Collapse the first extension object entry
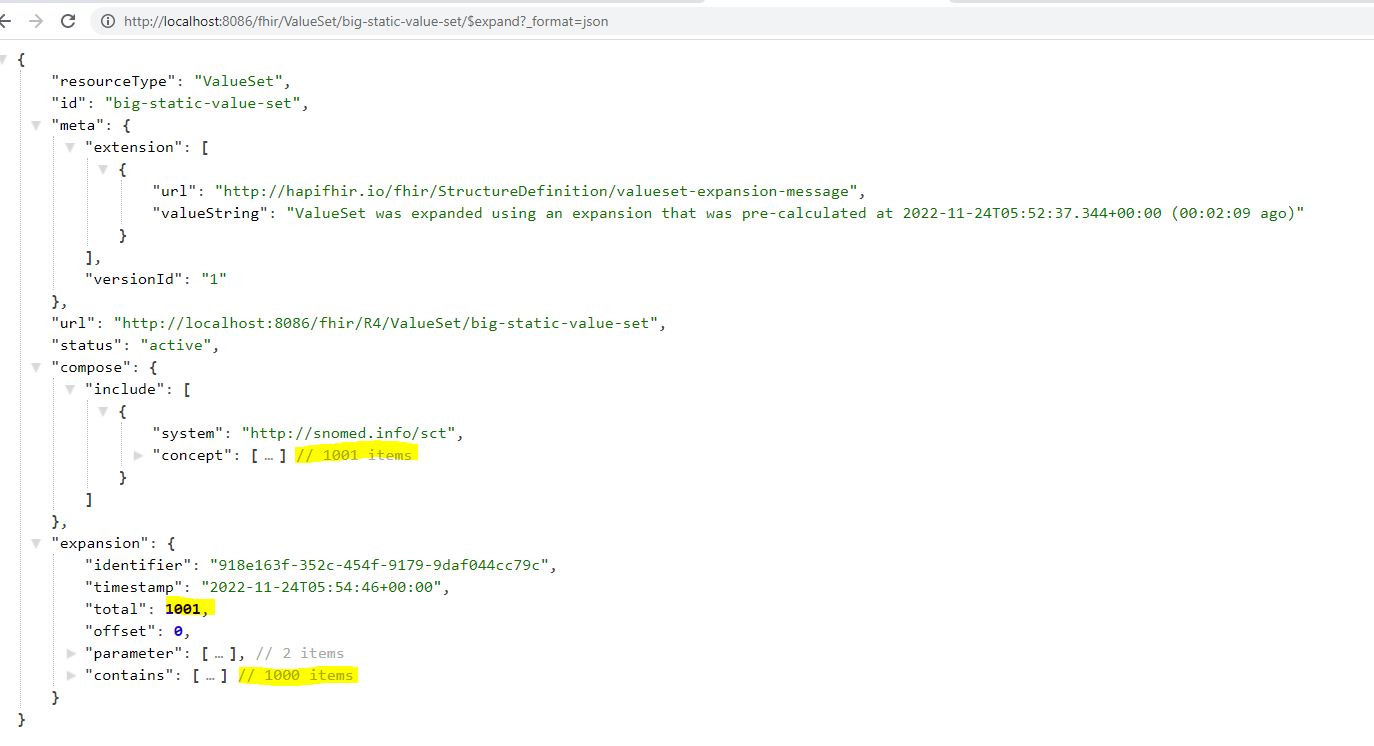 [x=103, y=168]
